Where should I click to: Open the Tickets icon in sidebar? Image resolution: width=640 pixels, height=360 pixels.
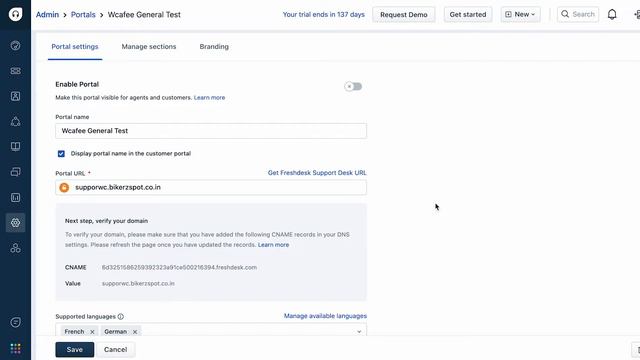tap(16, 71)
